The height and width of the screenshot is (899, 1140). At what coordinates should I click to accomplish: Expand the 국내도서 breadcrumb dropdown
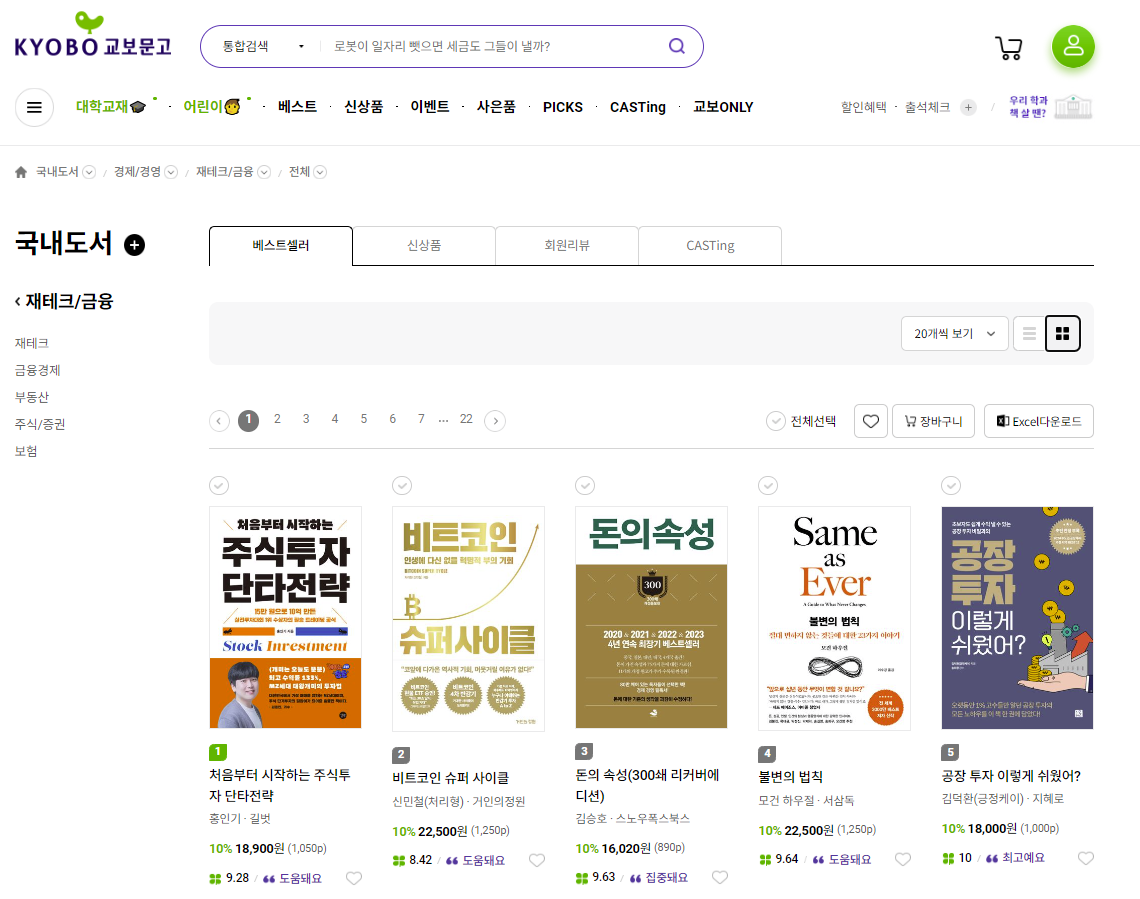89,172
